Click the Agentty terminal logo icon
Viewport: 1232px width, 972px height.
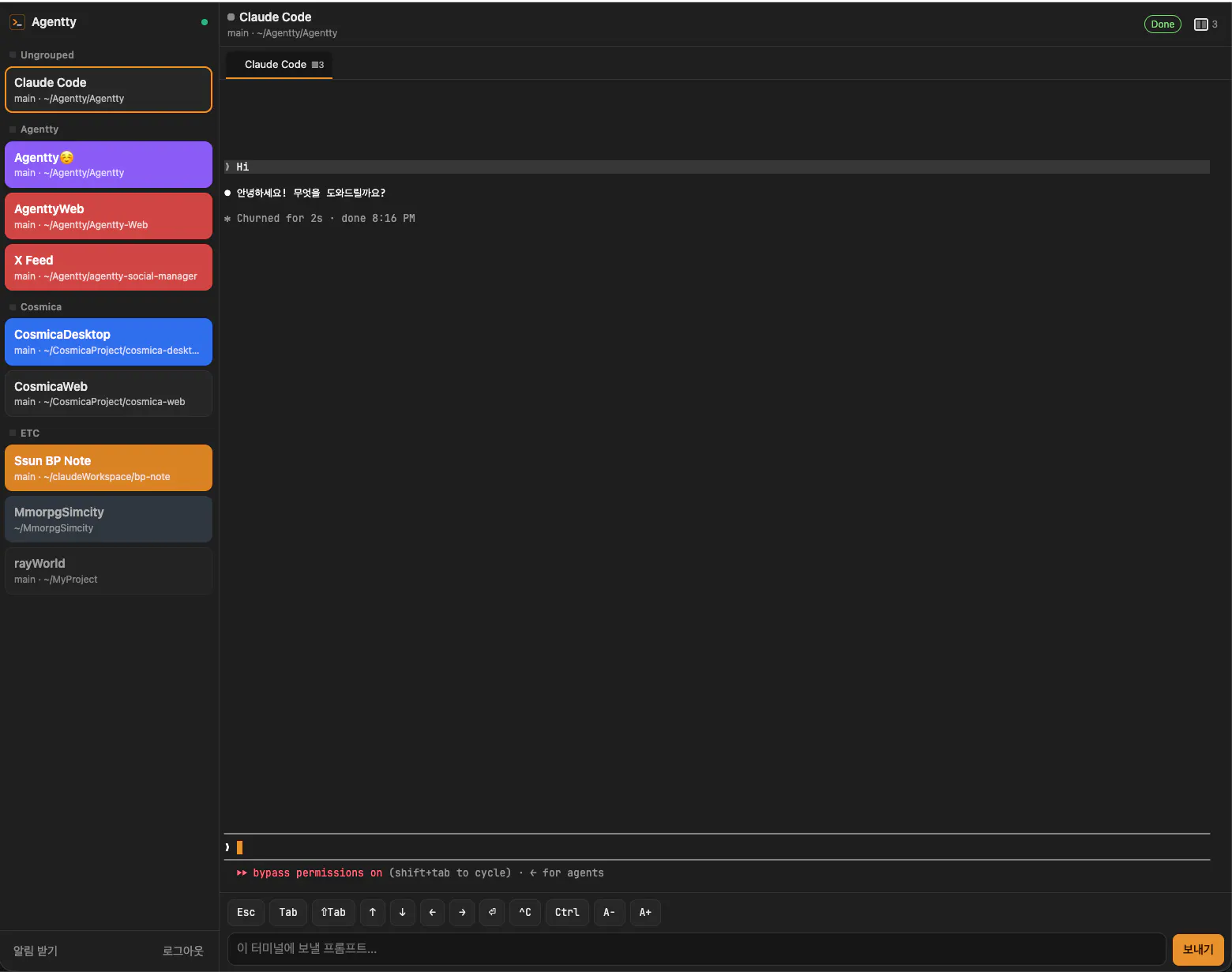coord(17,22)
